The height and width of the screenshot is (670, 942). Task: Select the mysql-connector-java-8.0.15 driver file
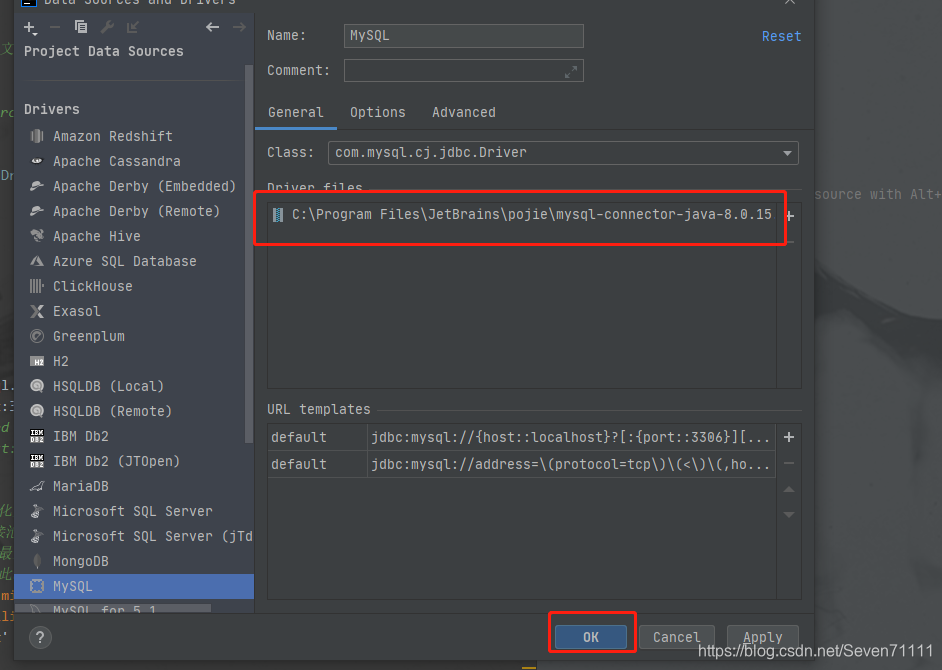[x=521, y=215]
